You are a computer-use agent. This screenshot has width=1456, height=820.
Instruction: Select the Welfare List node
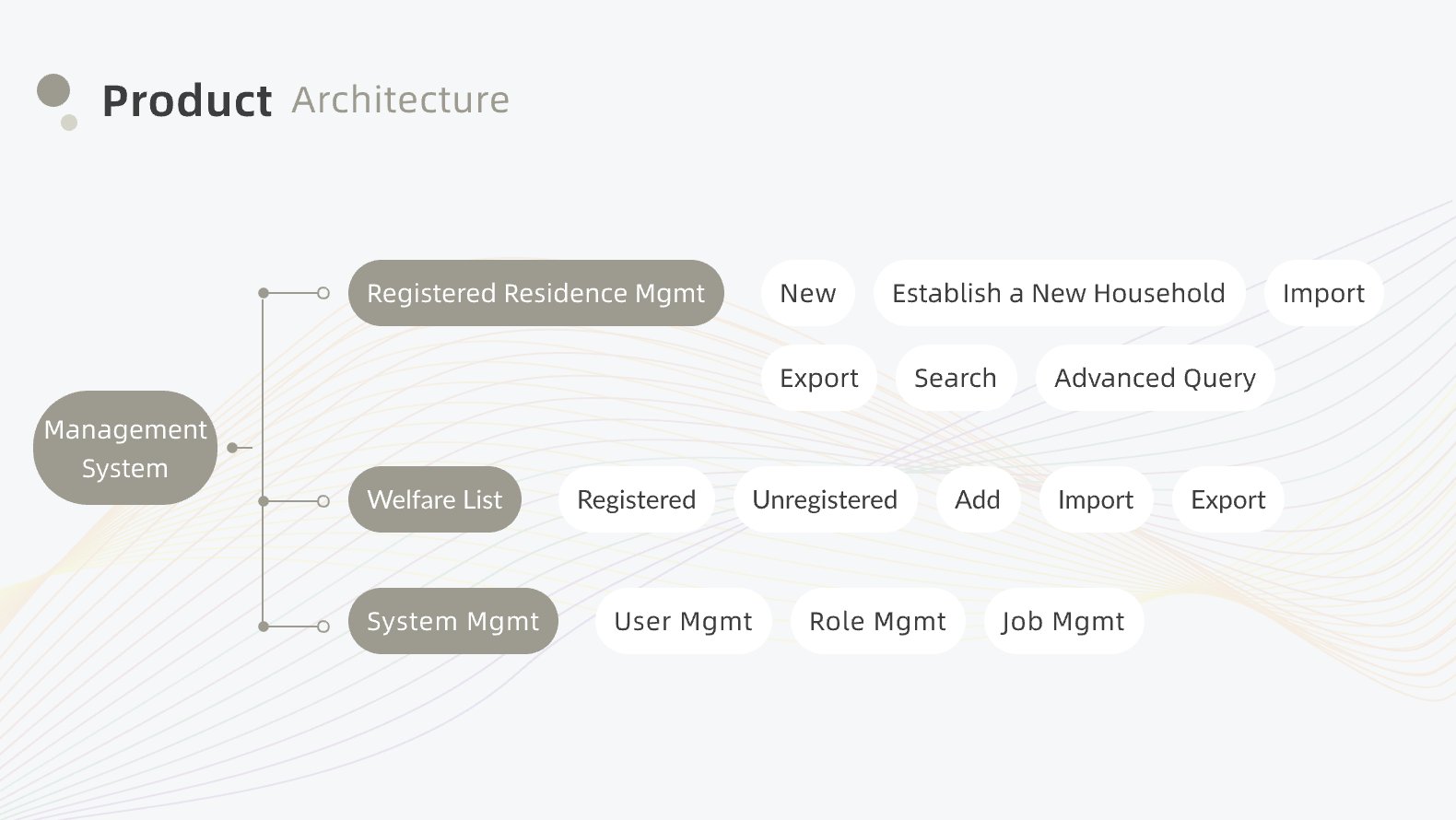click(434, 499)
